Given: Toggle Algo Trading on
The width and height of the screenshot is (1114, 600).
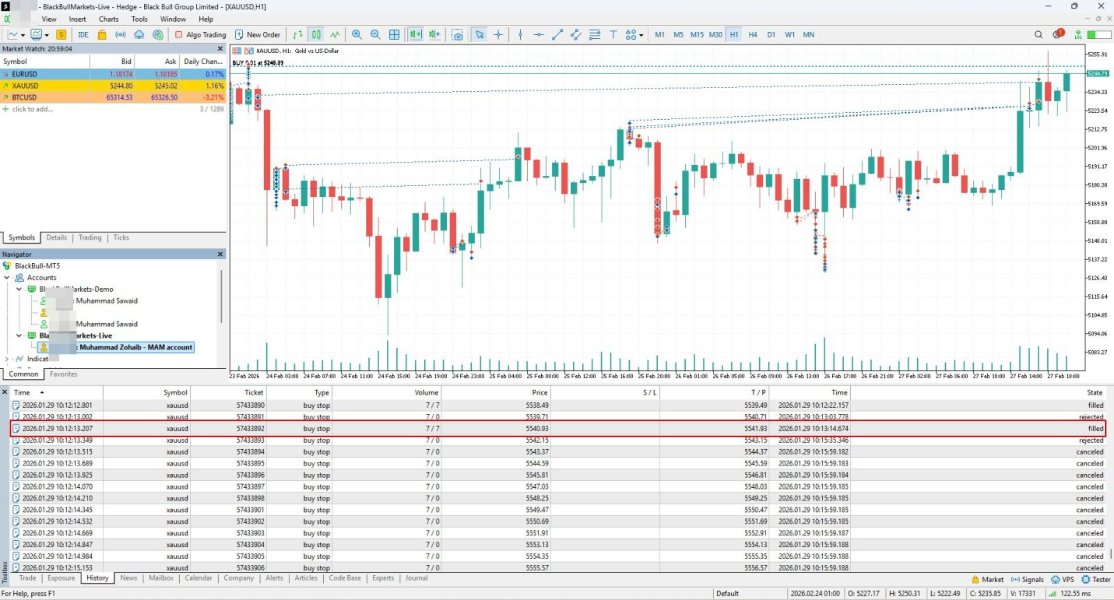Looking at the screenshot, I should (200, 34).
